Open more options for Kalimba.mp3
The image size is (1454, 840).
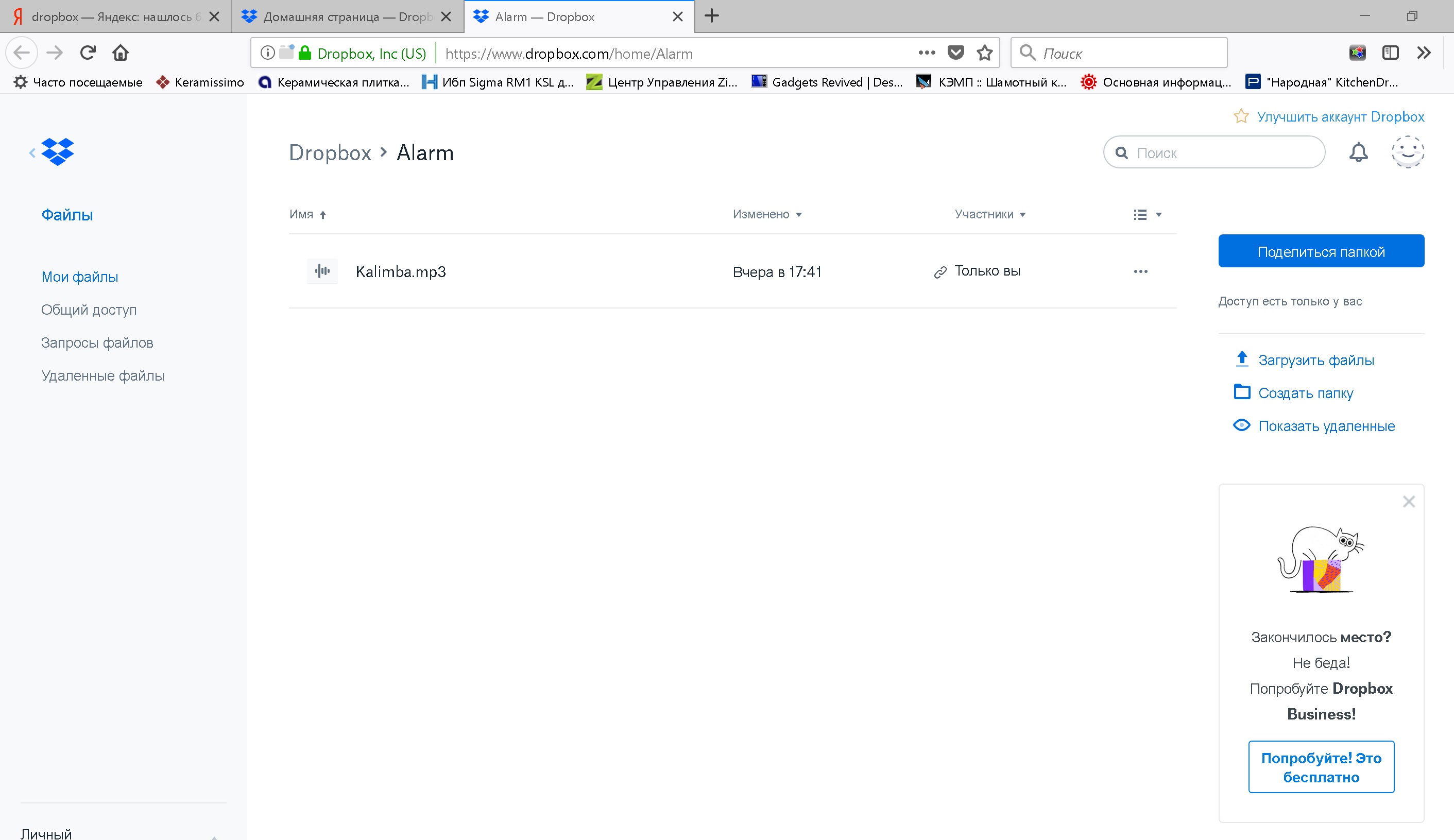tap(1140, 272)
